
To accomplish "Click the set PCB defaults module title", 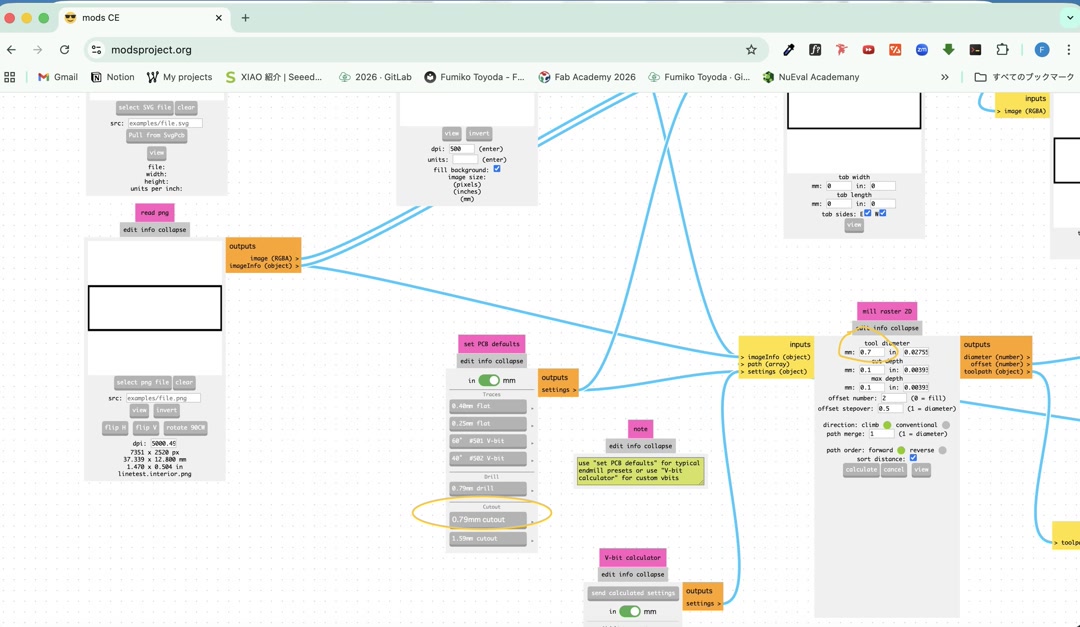I will coord(492,344).
